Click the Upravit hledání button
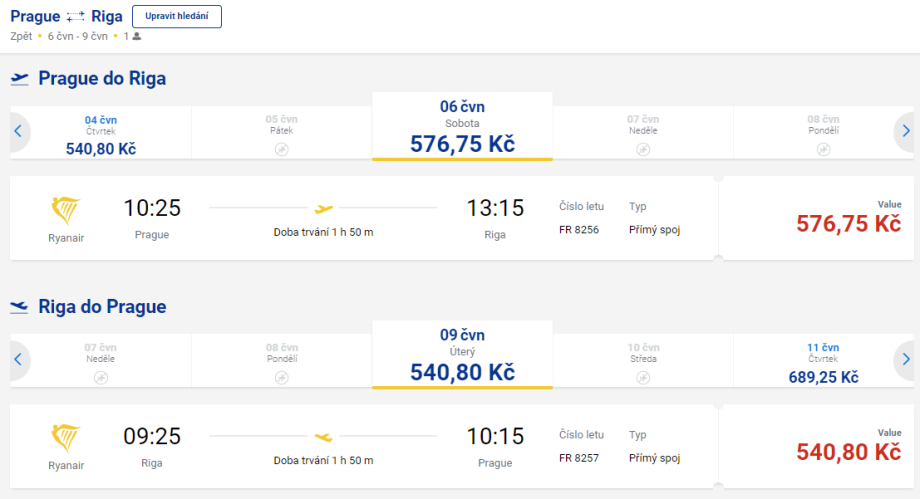 pos(177,17)
